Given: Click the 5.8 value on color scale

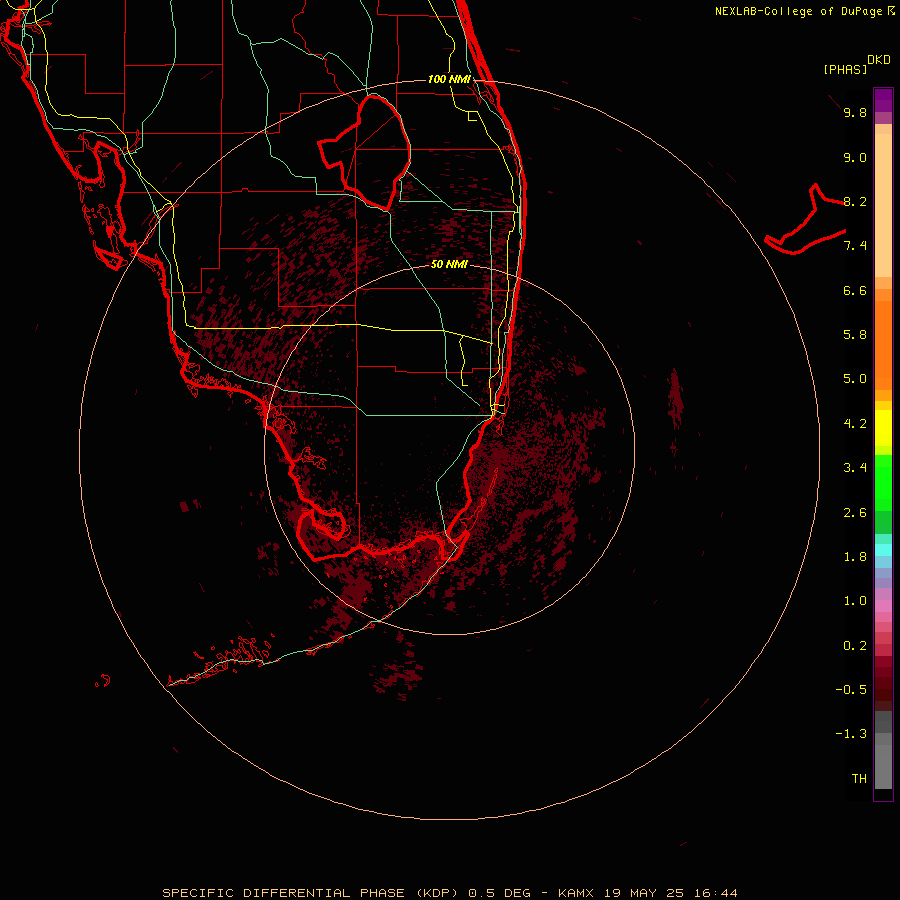Looking at the screenshot, I should point(855,335).
